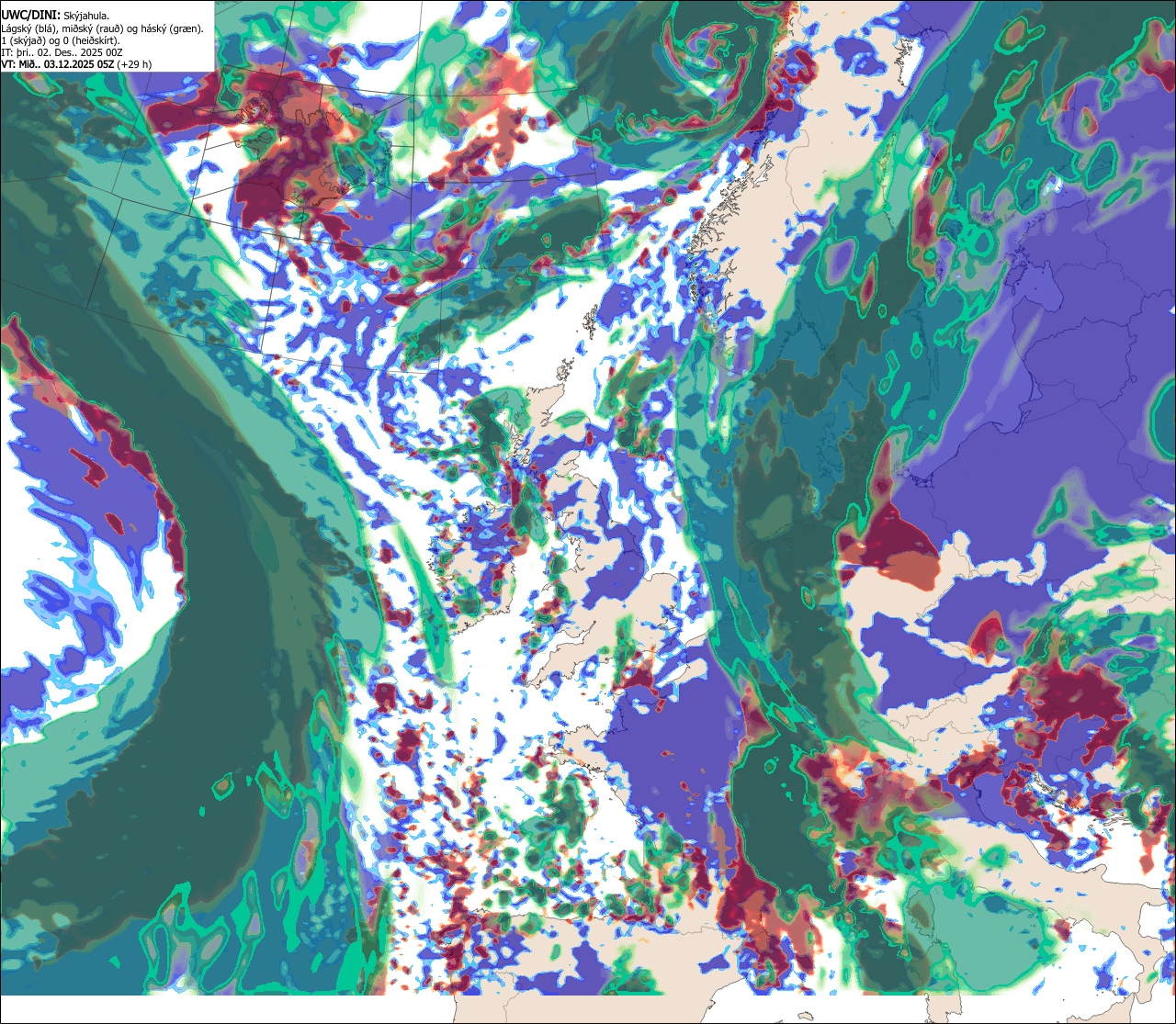The width and height of the screenshot is (1176, 1024).
Task: Click the "UWC/DINI:" bold title text
Action: click(30, 16)
